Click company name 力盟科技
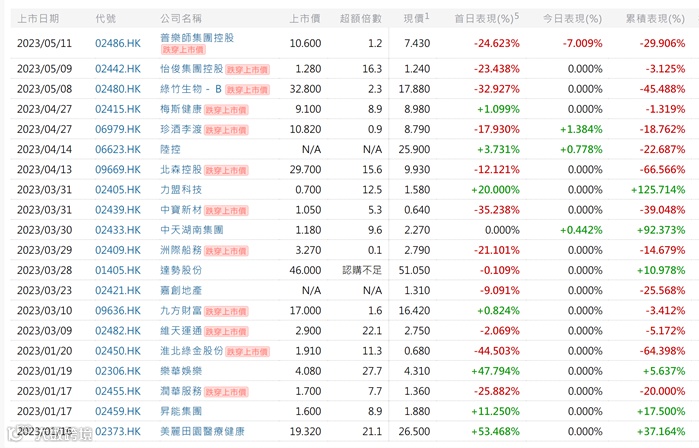699x448 pixels. pos(181,189)
